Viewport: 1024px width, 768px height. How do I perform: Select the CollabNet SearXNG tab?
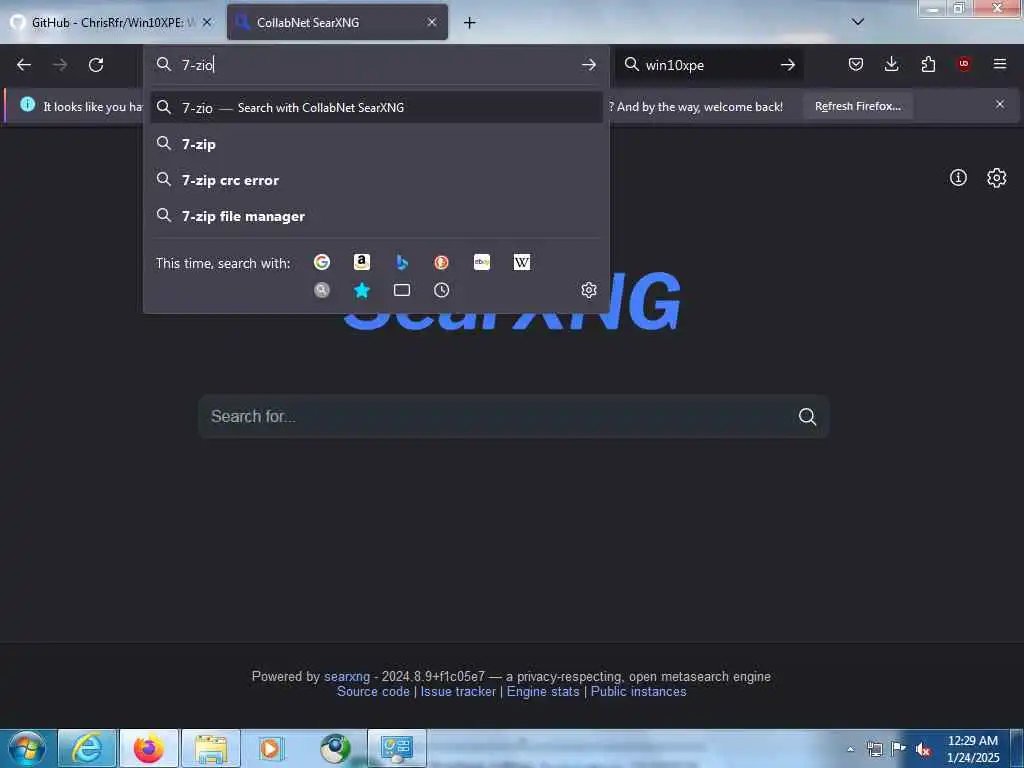[x=337, y=22]
